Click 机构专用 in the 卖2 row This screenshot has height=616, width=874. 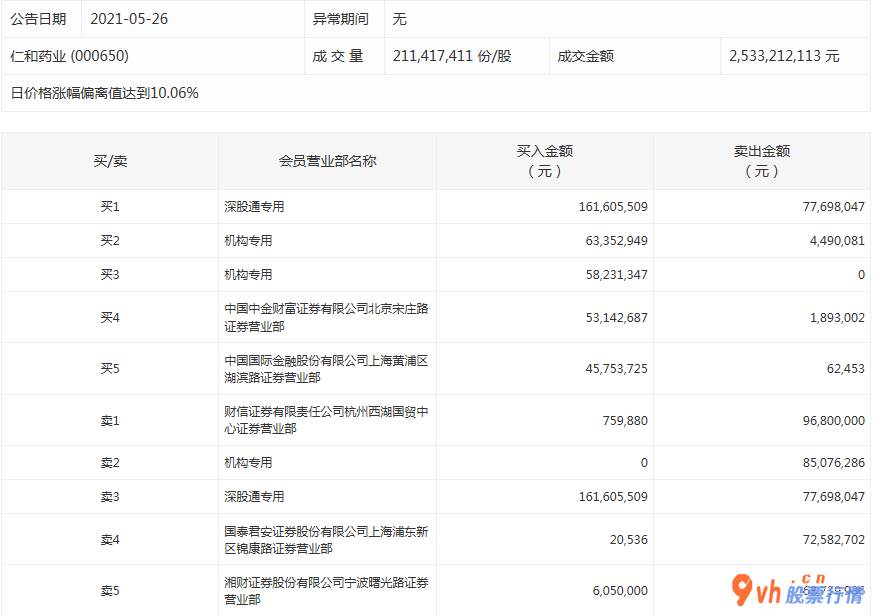[x=249, y=463]
